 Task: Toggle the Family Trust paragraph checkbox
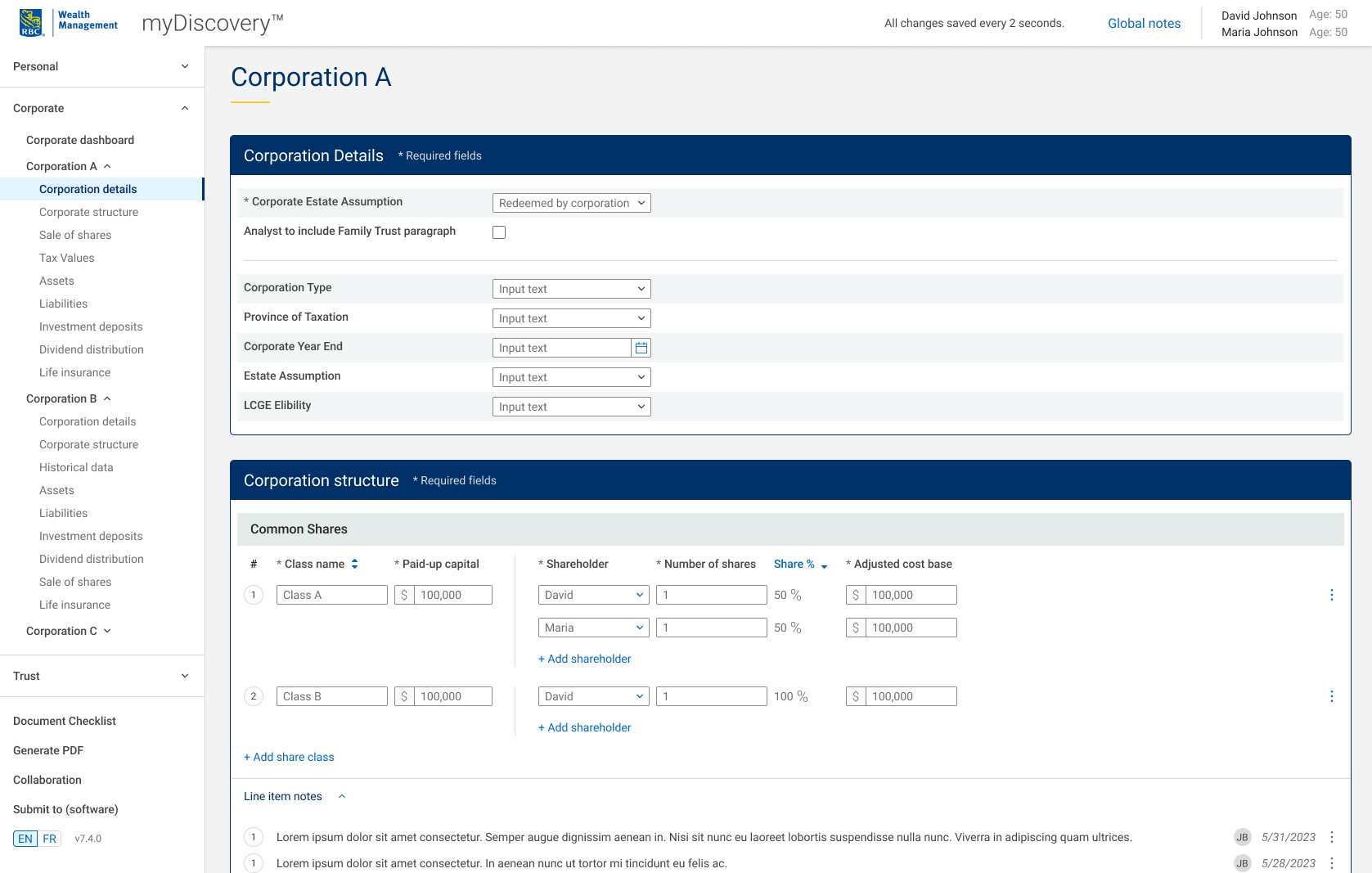(x=499, y=232)
